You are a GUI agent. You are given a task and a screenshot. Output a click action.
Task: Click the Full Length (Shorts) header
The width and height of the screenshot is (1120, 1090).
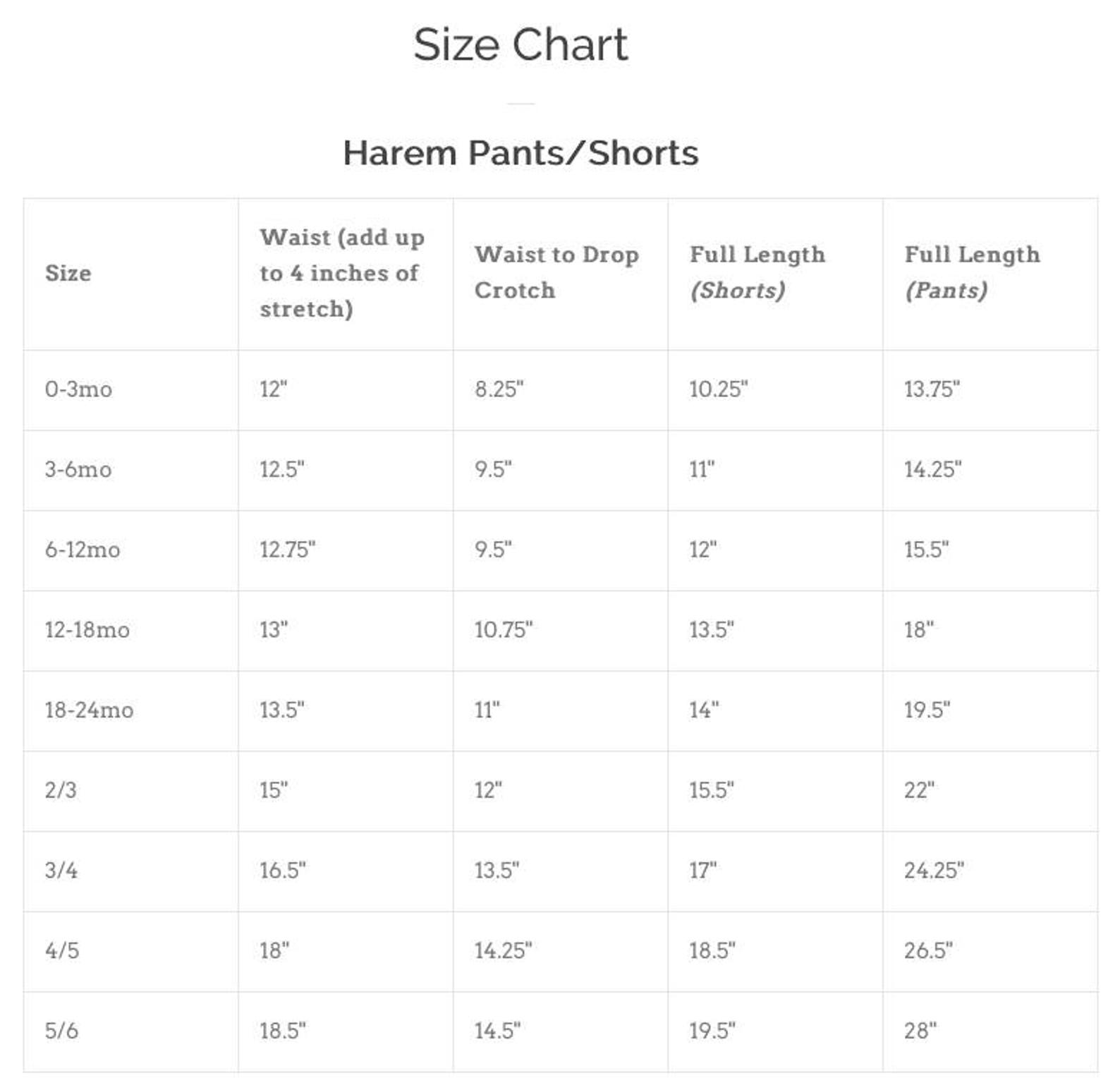pyautogui.click(x=757, y=272)
